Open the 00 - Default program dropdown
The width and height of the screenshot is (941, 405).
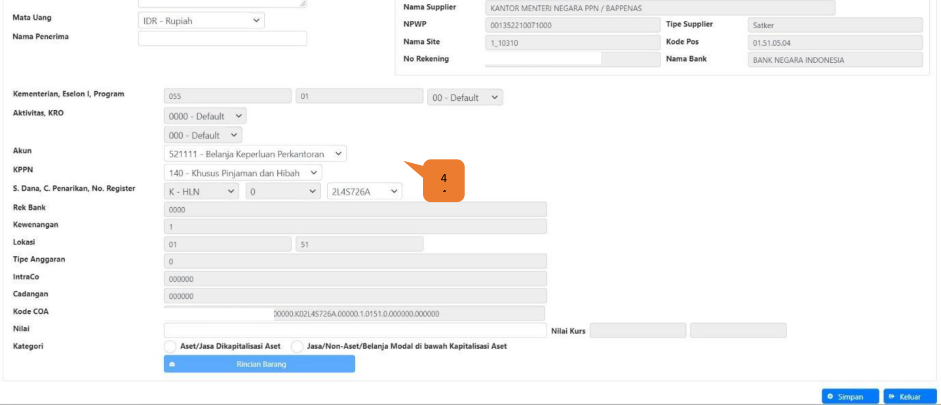tap(465, 97)
